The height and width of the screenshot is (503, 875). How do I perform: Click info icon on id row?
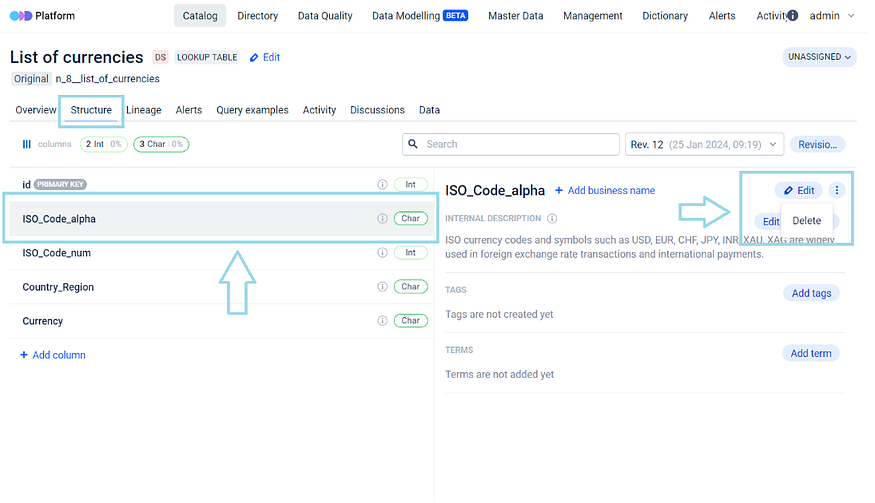(x=382, y=185)
